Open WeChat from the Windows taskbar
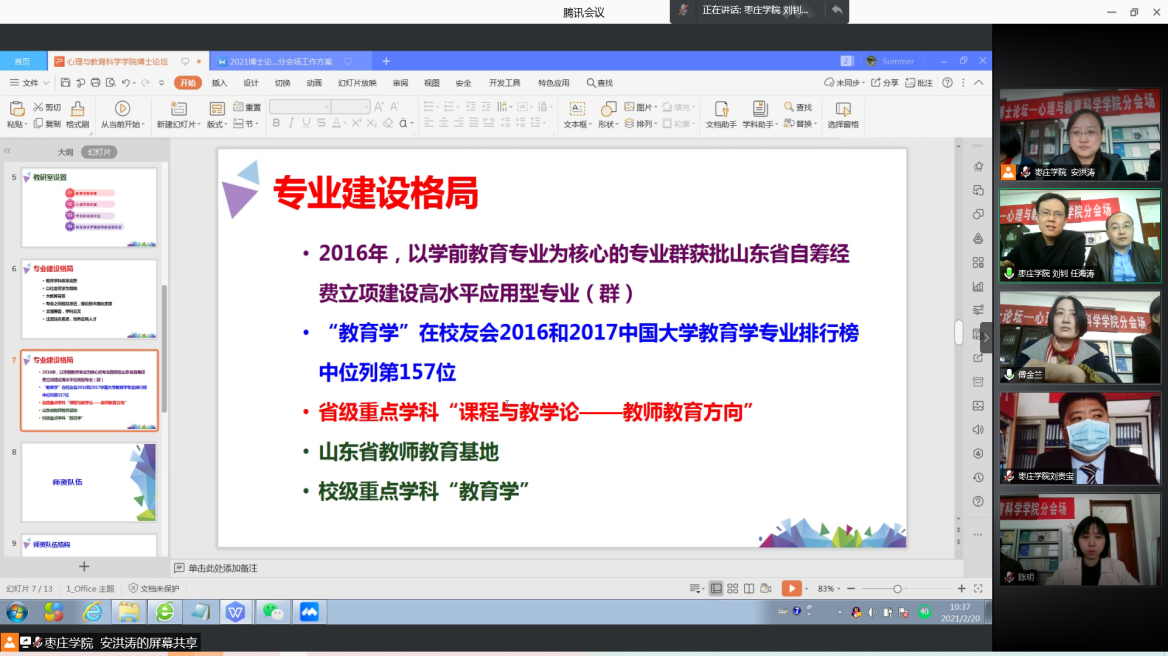Screen dimensions: 1168x656 pyautogui.click(x=273, y=611)
